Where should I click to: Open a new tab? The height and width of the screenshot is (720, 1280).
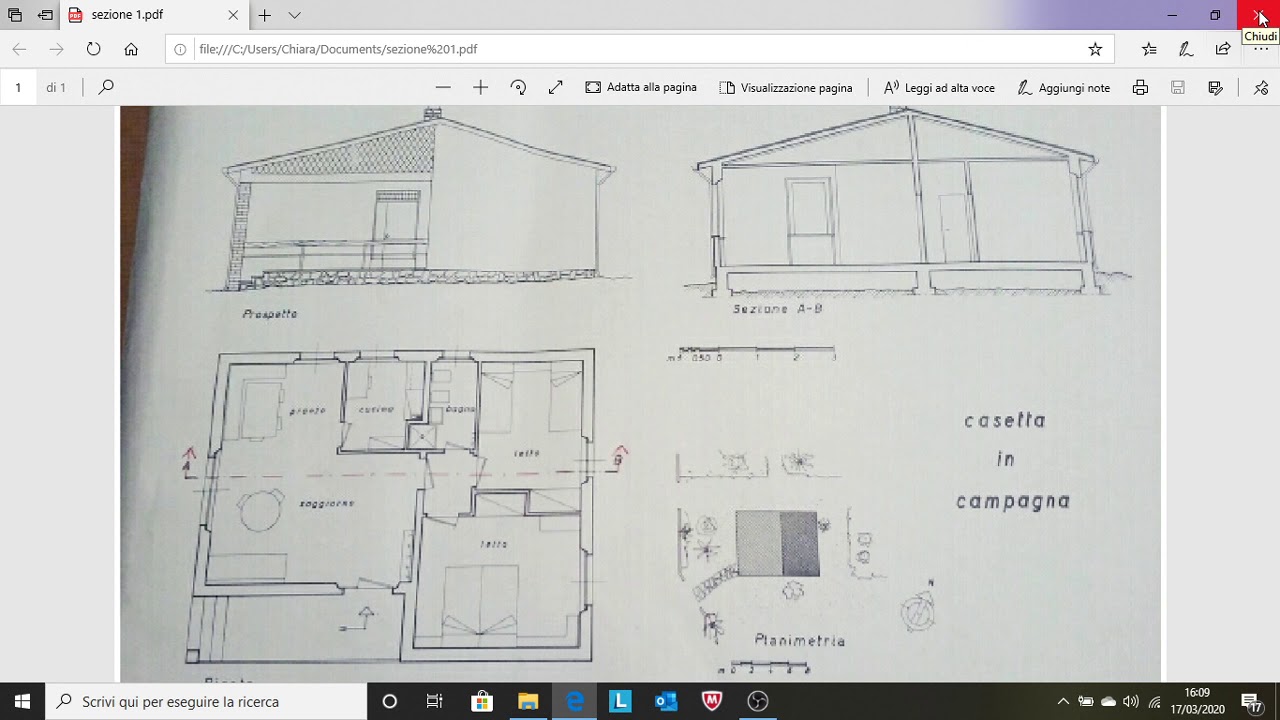tap(265, 15)
